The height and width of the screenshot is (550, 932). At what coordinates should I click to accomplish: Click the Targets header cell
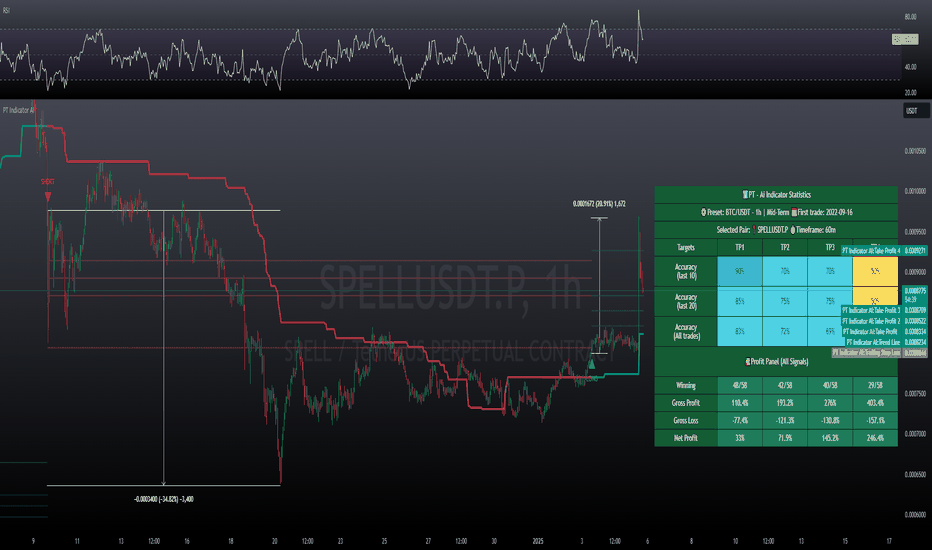click(686, 247)
